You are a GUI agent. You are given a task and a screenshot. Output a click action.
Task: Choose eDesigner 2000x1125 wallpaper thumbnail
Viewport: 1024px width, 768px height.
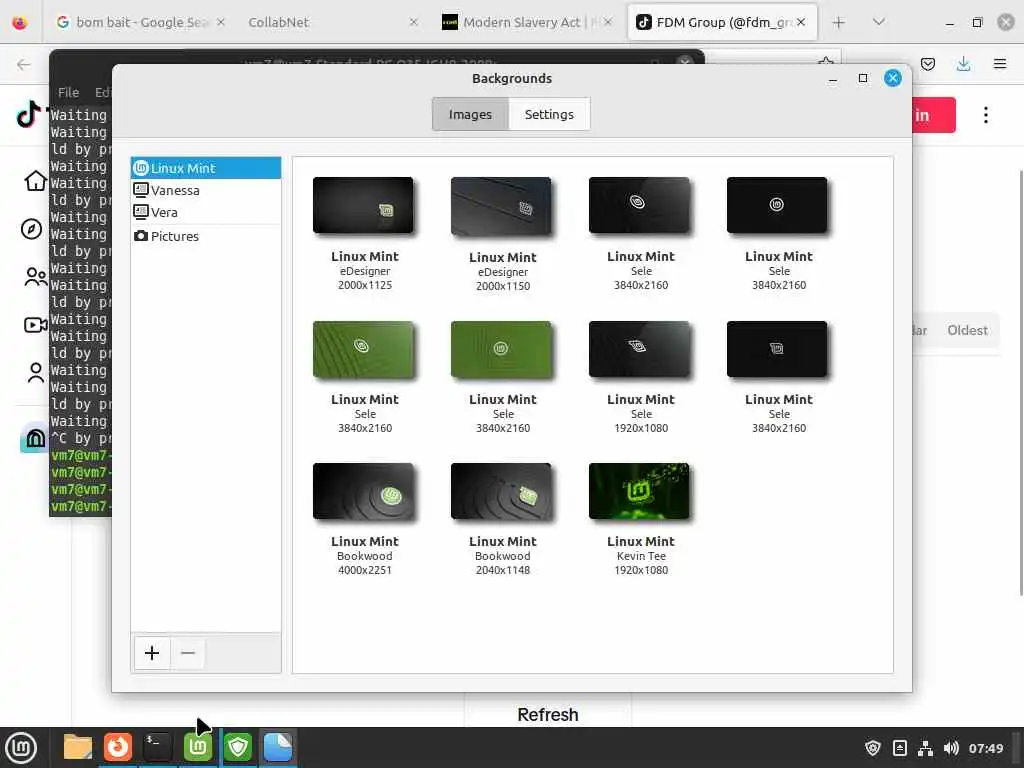point(363,205)
